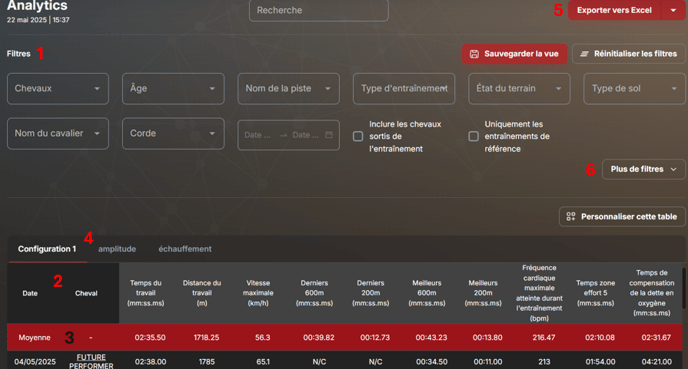
Task: Open the Chevaux filter dropdown
Action: coord(58,89)
